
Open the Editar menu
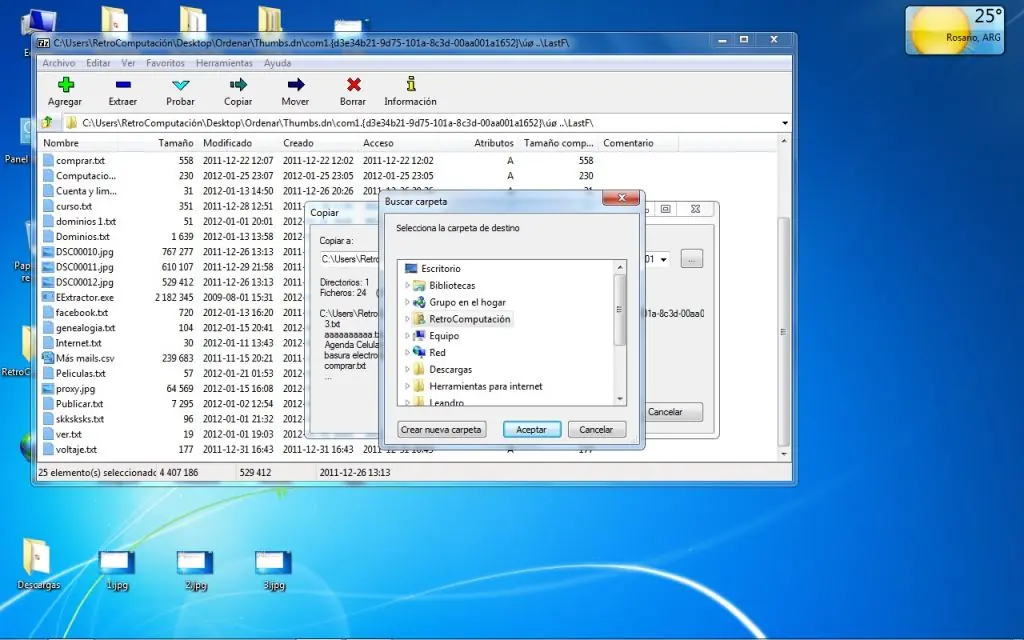click(x=98, y=63)
